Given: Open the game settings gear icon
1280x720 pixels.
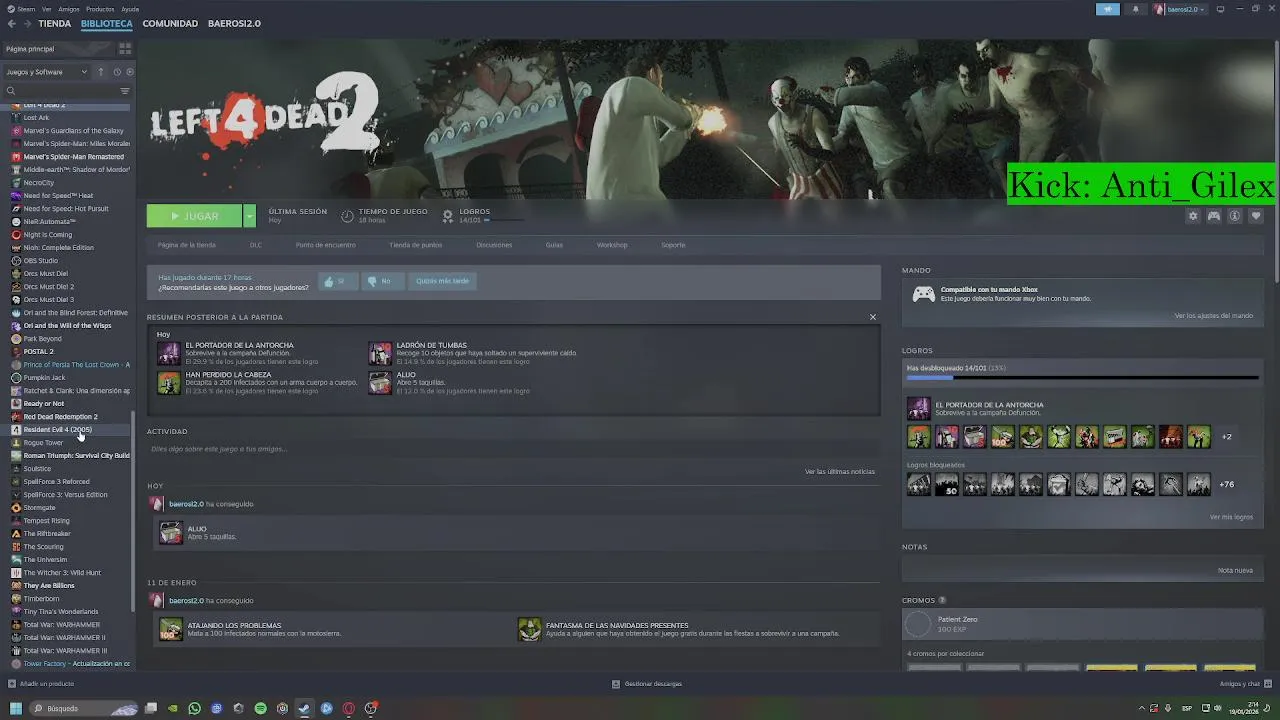Looking at the screenshot, I should tap(1192, 216).
